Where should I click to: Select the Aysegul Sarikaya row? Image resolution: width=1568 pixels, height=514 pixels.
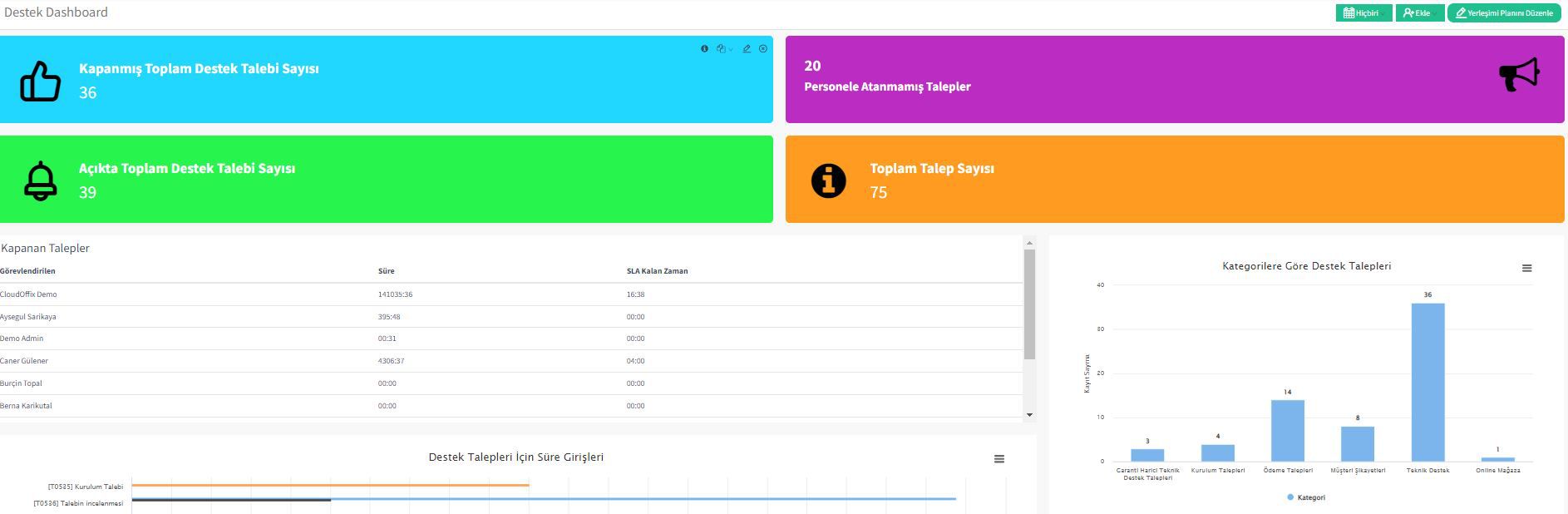tap(511, 317)
